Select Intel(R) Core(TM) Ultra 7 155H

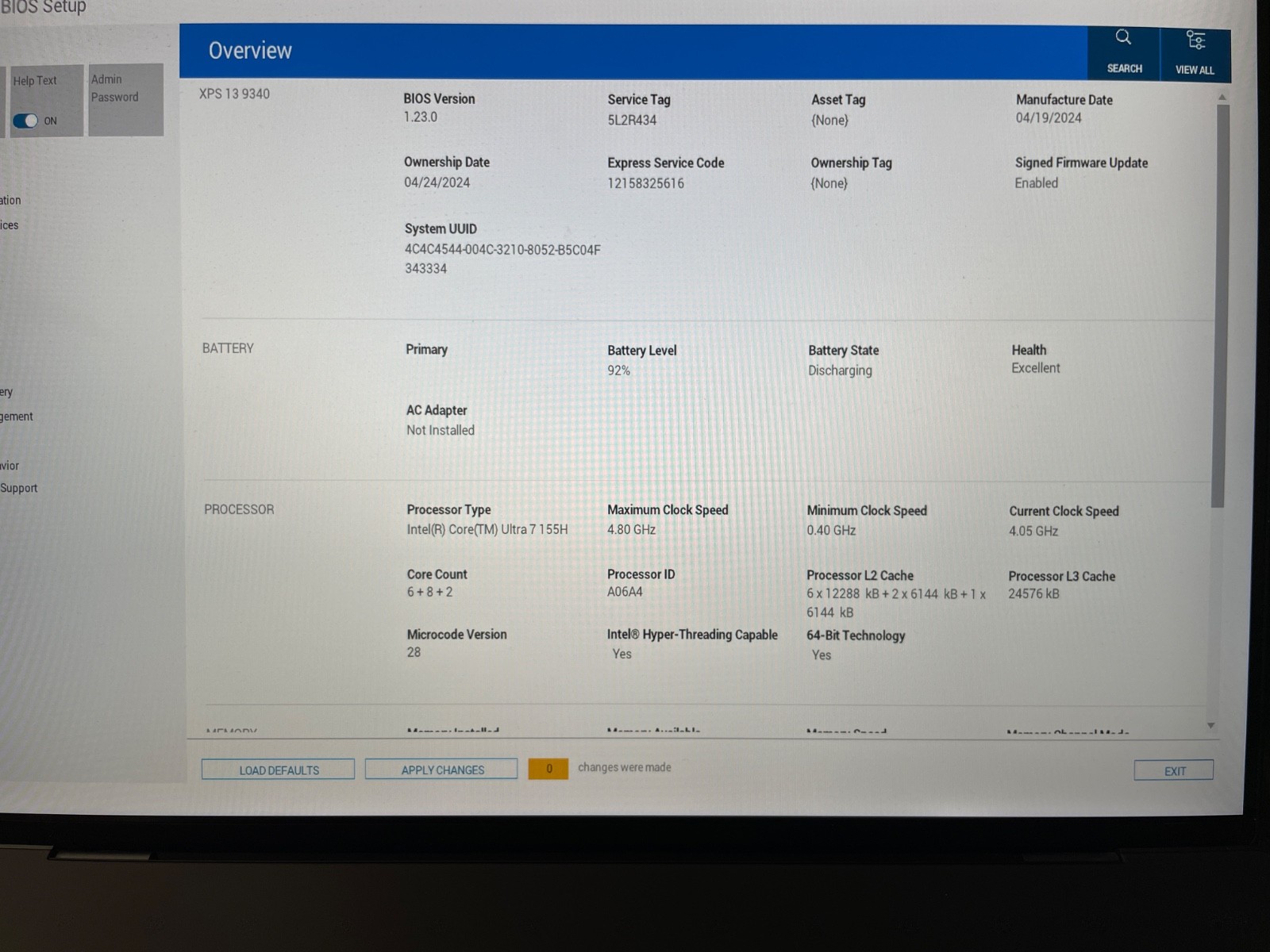tap(487, 529)
